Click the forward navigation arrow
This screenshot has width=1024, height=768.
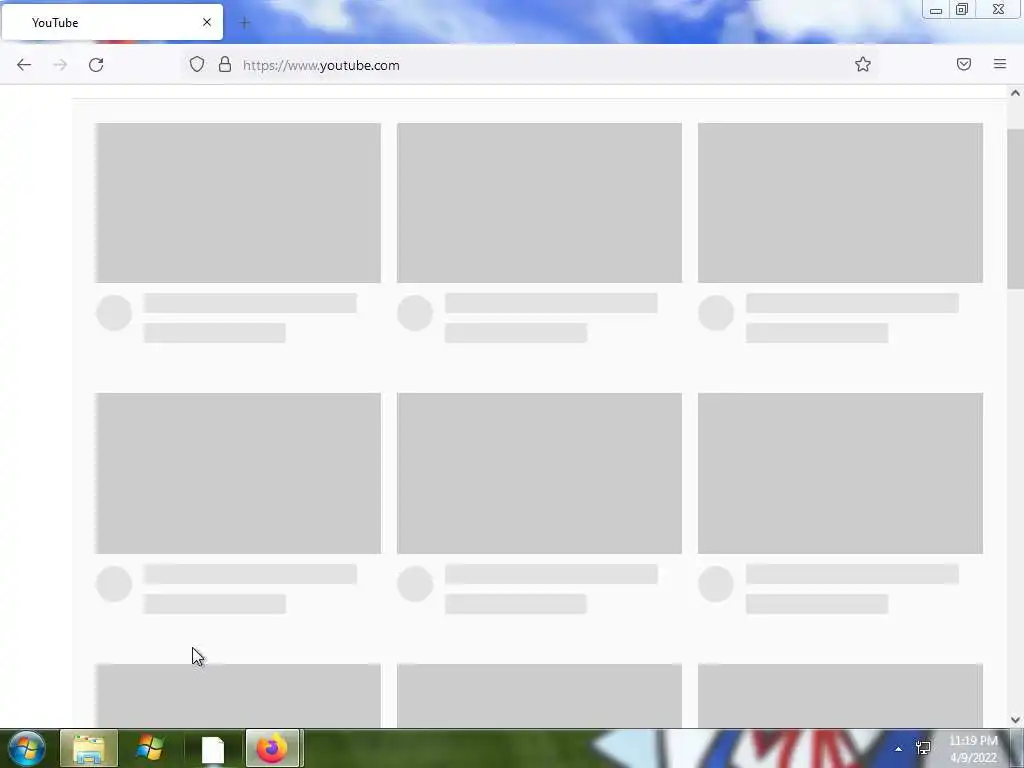coord(60,65)
